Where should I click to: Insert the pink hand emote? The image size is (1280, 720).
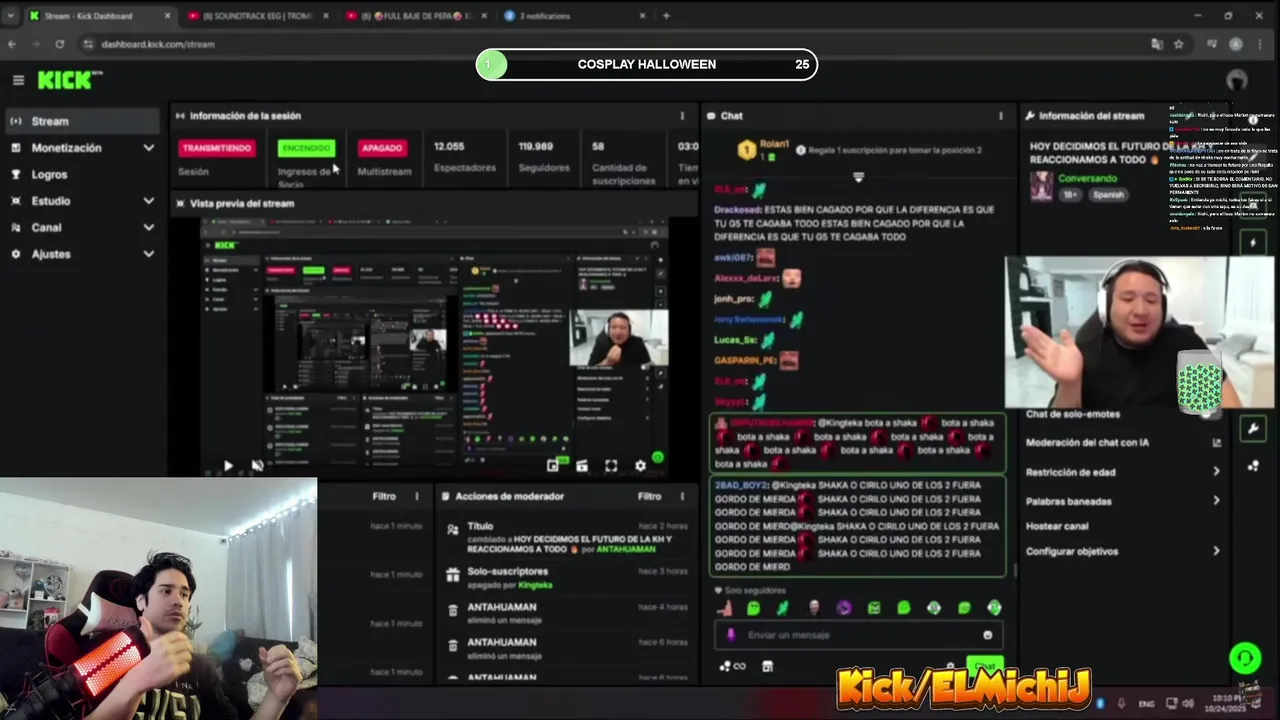click(x=724, y=608)
